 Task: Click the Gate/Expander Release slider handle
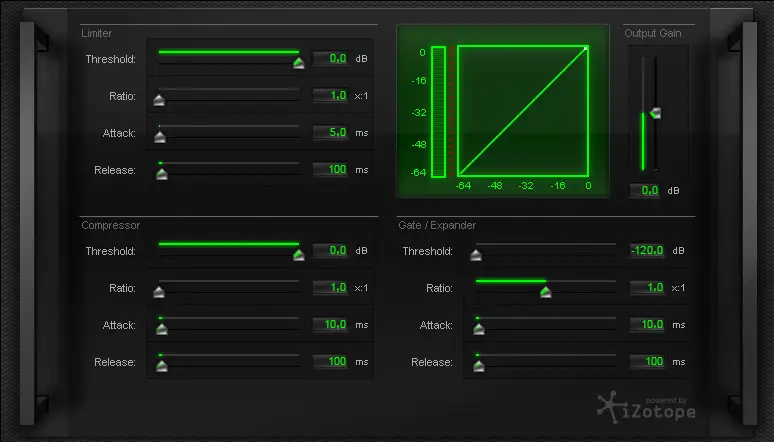point(479,366)
